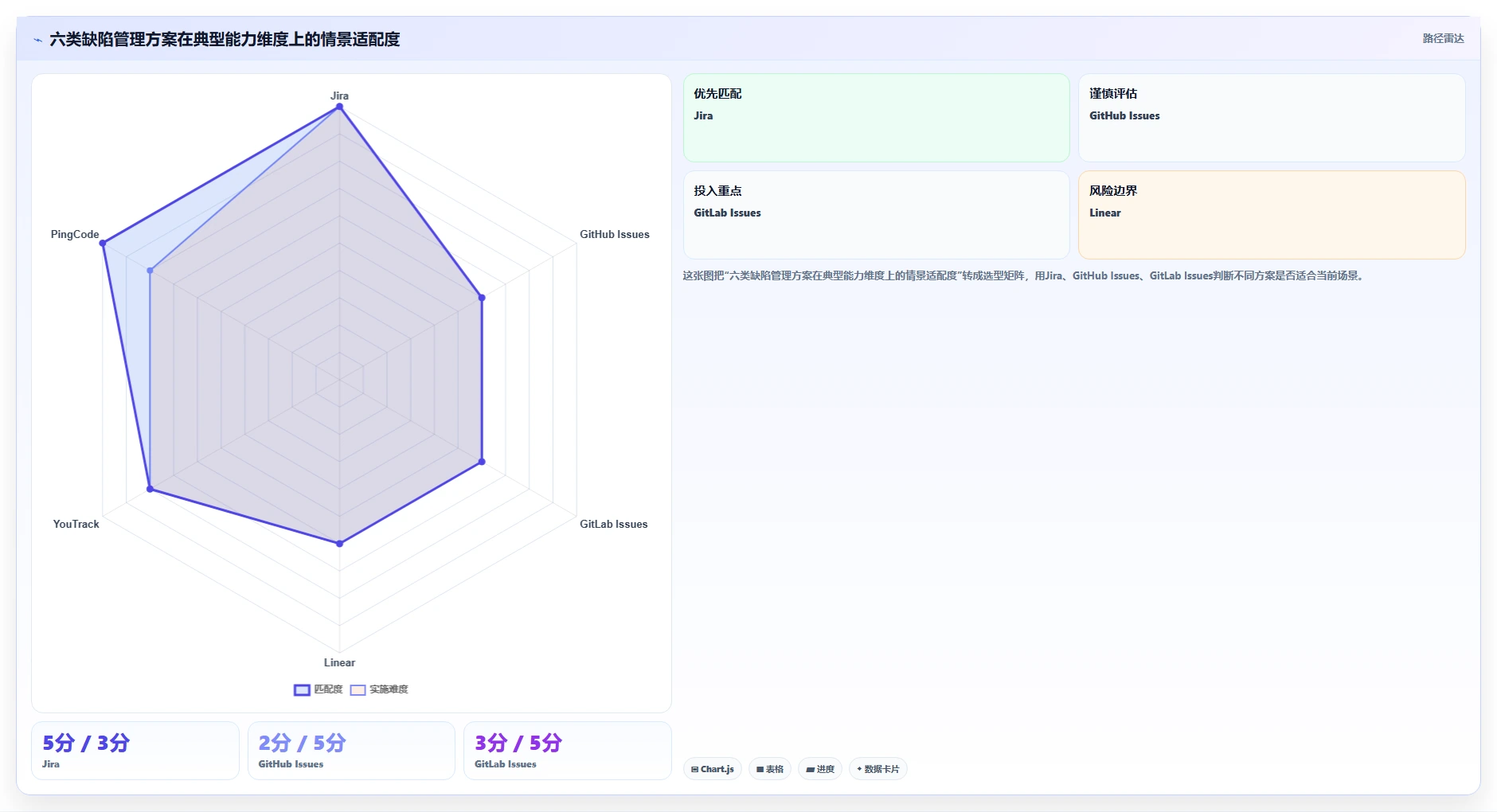Click PingCode inner 实施难度 data point
This screenshot has width=1497, height=812.
point(150,271)
